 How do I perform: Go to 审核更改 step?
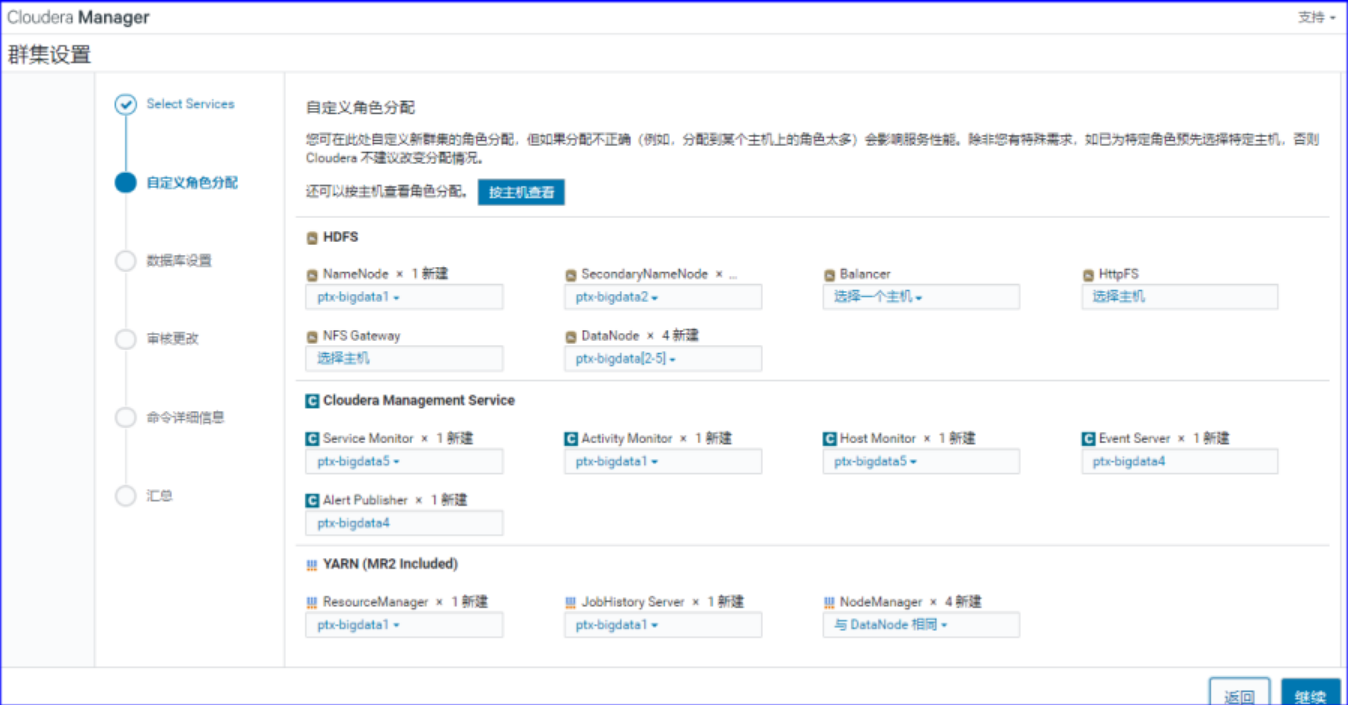coord(172,339)
